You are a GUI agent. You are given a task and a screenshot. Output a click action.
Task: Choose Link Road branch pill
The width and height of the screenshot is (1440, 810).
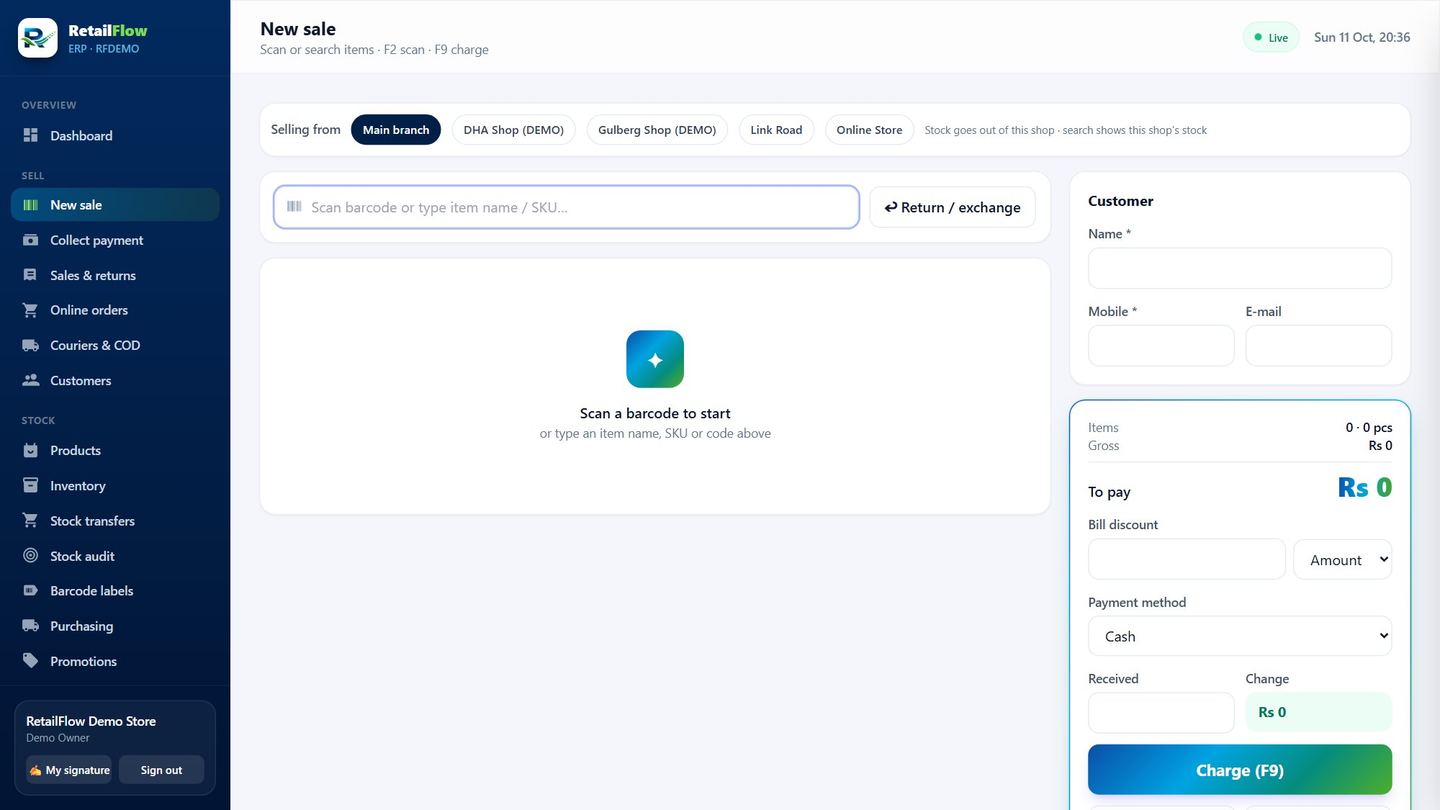tap(777, 130)
